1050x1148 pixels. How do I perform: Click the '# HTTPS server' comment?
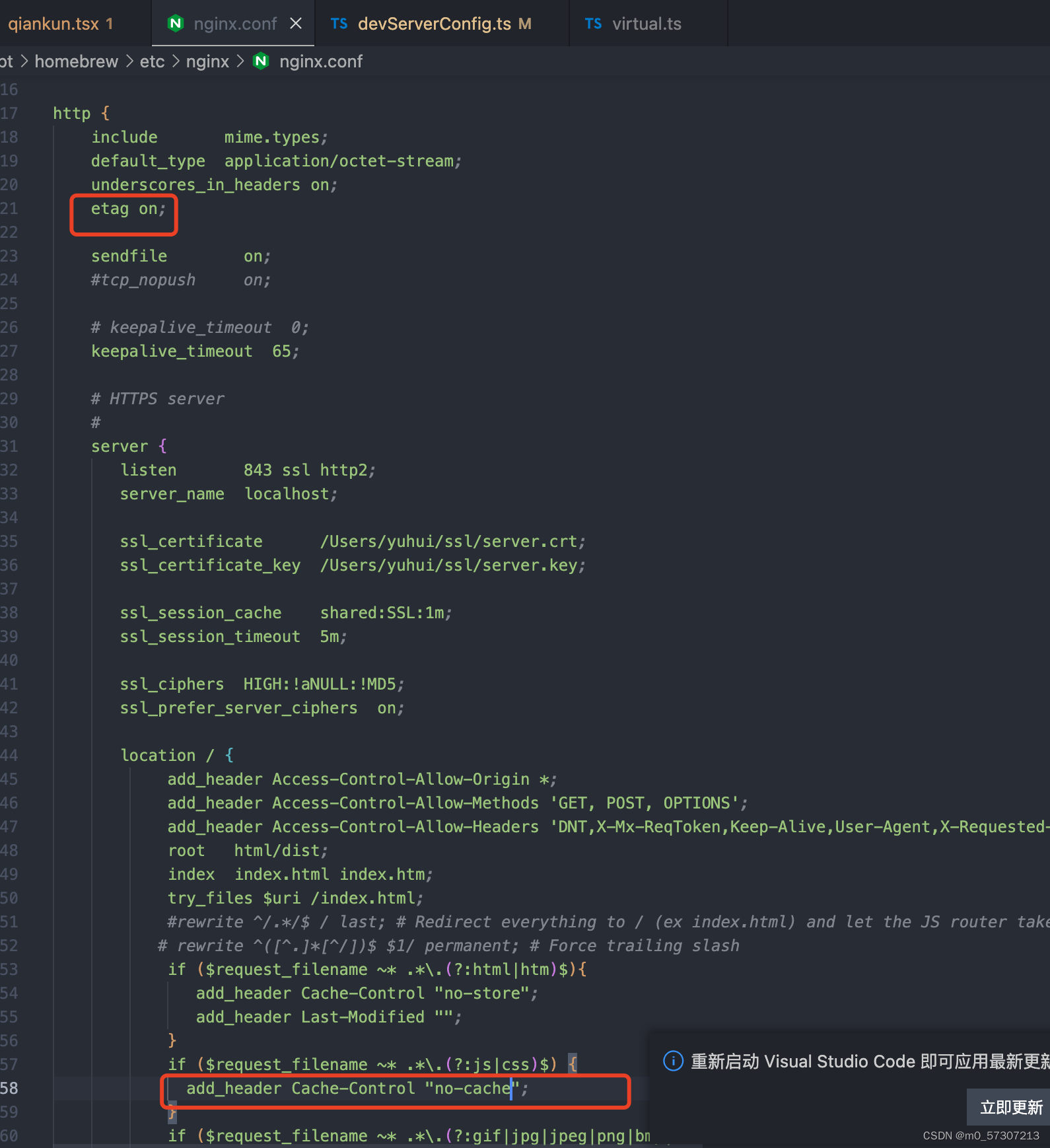click(x=157, y=399)
